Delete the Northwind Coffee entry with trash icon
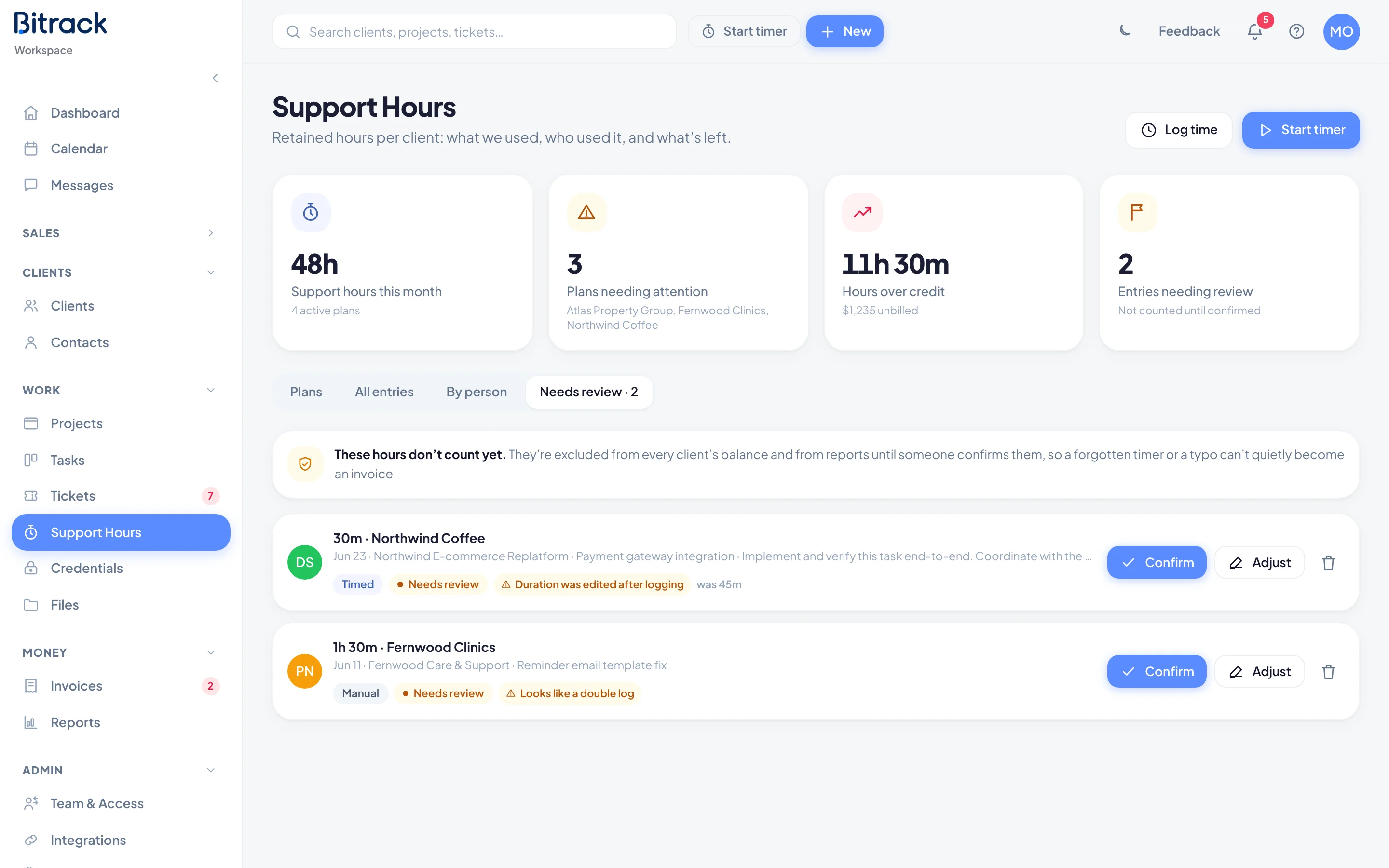The width and height of the screenshot is (1389, 868). point(1328,563)
